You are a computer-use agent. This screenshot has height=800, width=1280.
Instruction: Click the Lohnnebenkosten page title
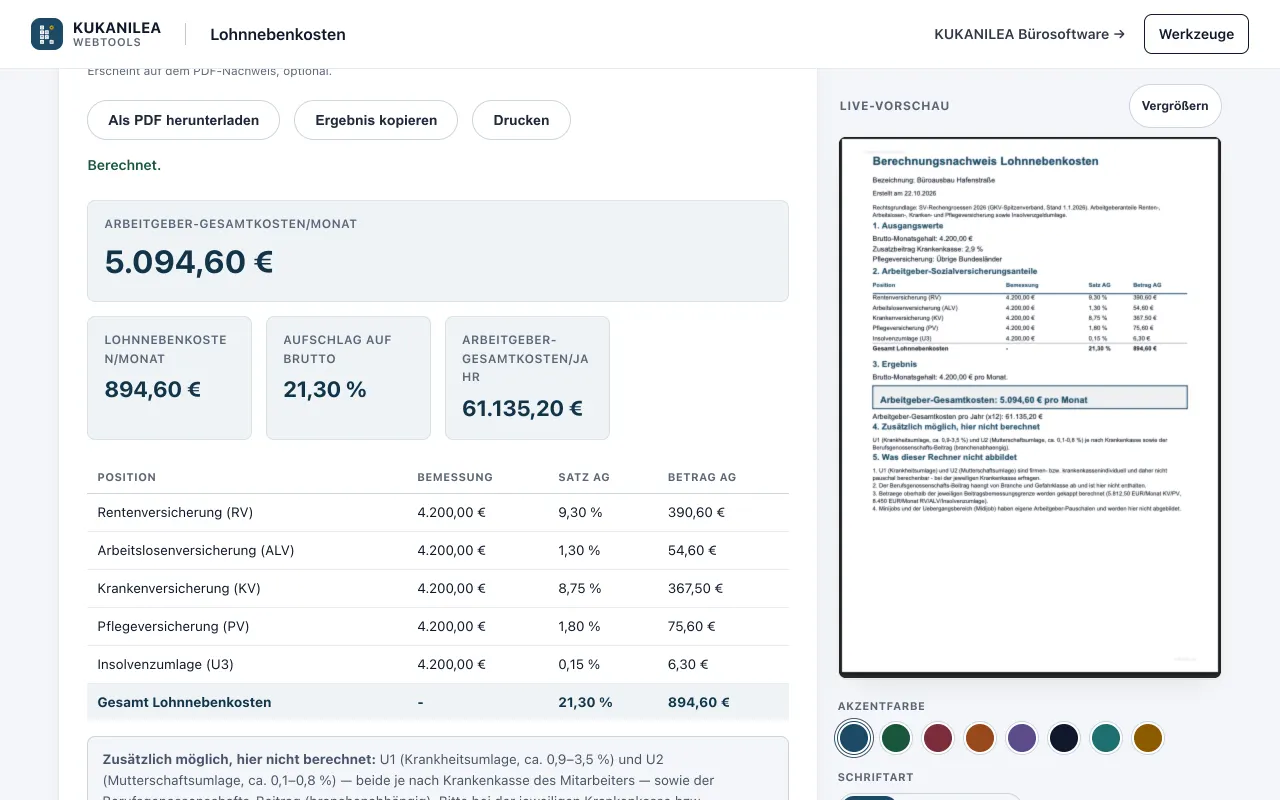(278, 34)
